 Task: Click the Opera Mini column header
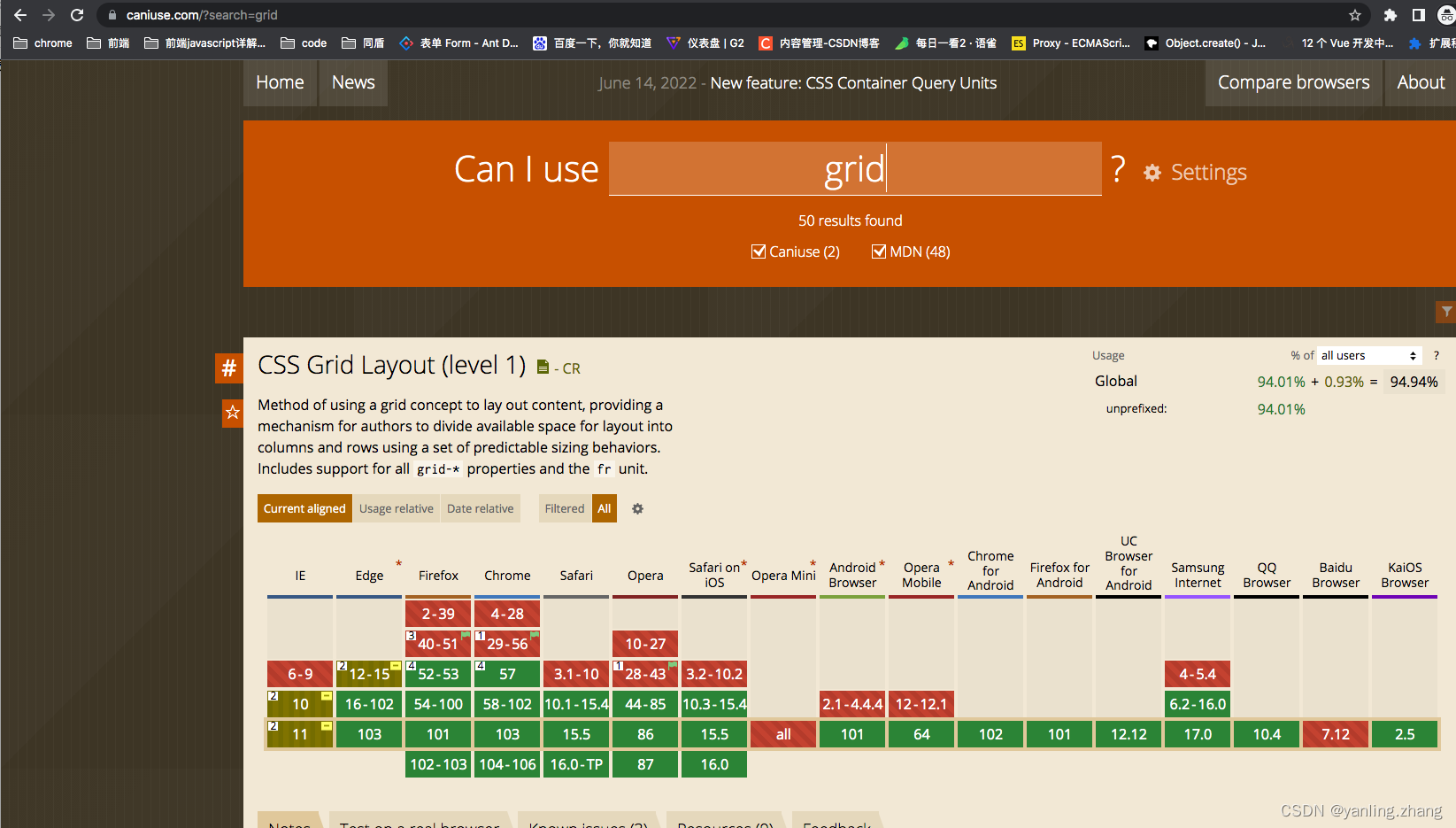pos(783,576)
